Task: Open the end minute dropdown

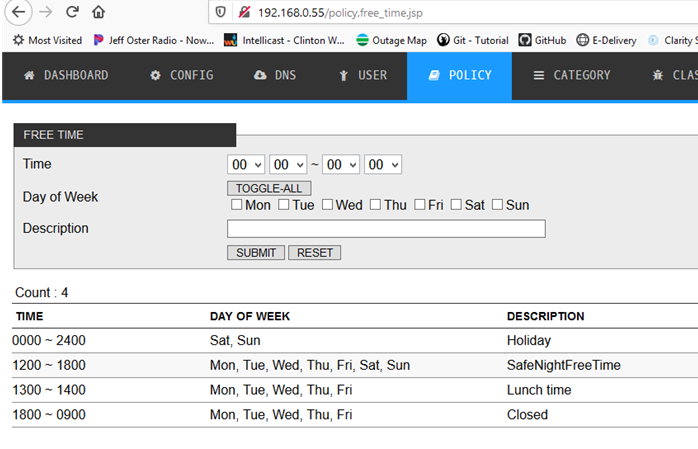Action: point(382,164)
